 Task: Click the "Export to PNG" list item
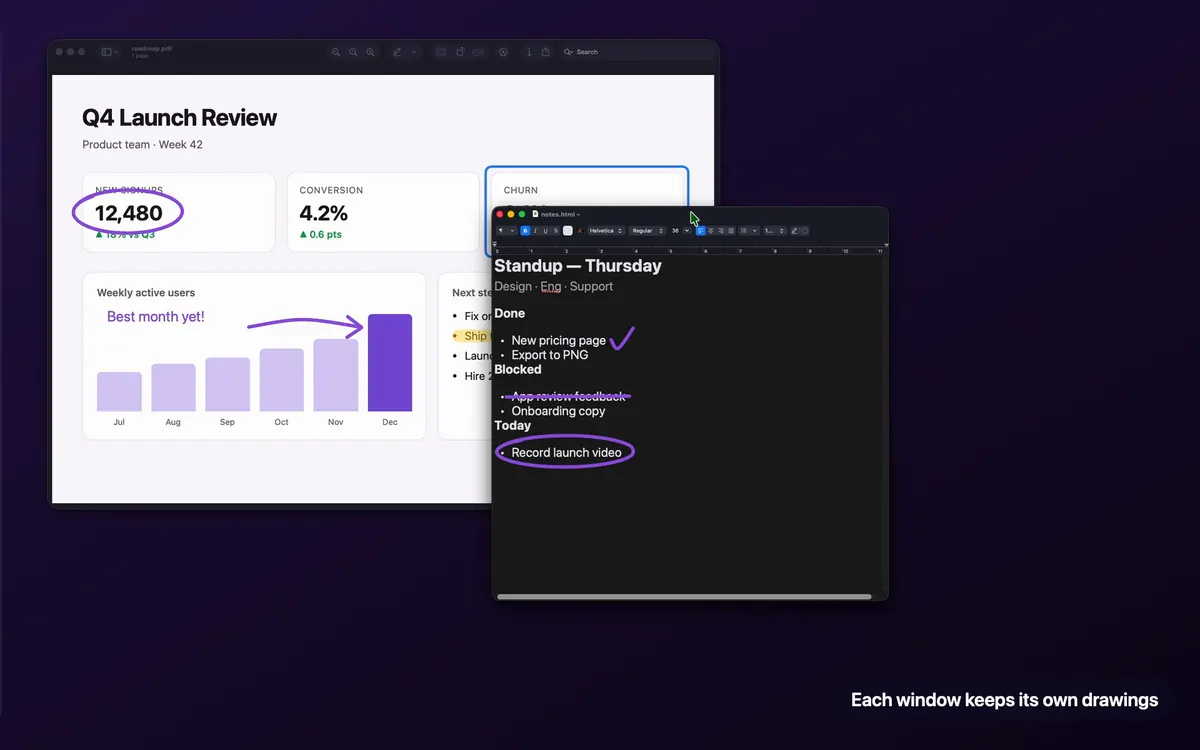550,355
